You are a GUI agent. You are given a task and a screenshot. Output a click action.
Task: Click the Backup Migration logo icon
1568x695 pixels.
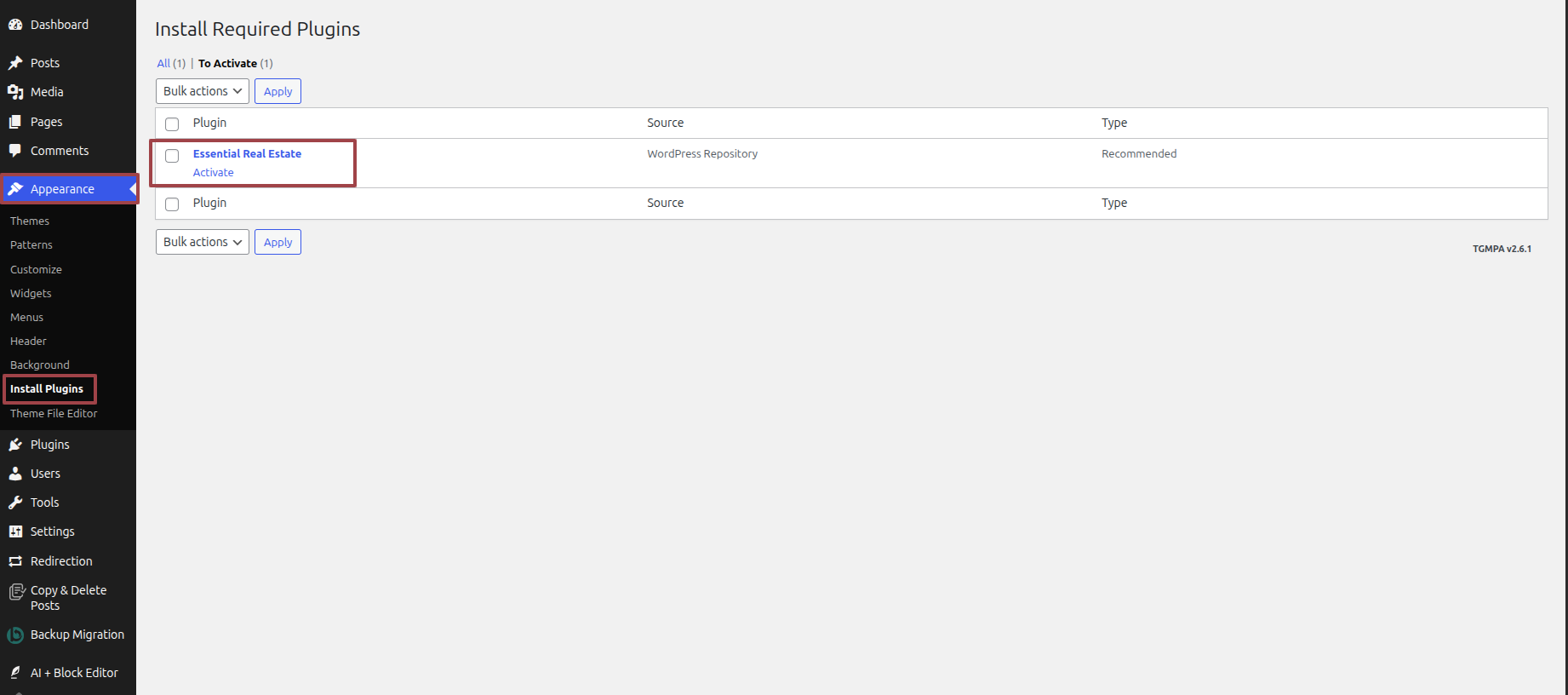point(15,635)
